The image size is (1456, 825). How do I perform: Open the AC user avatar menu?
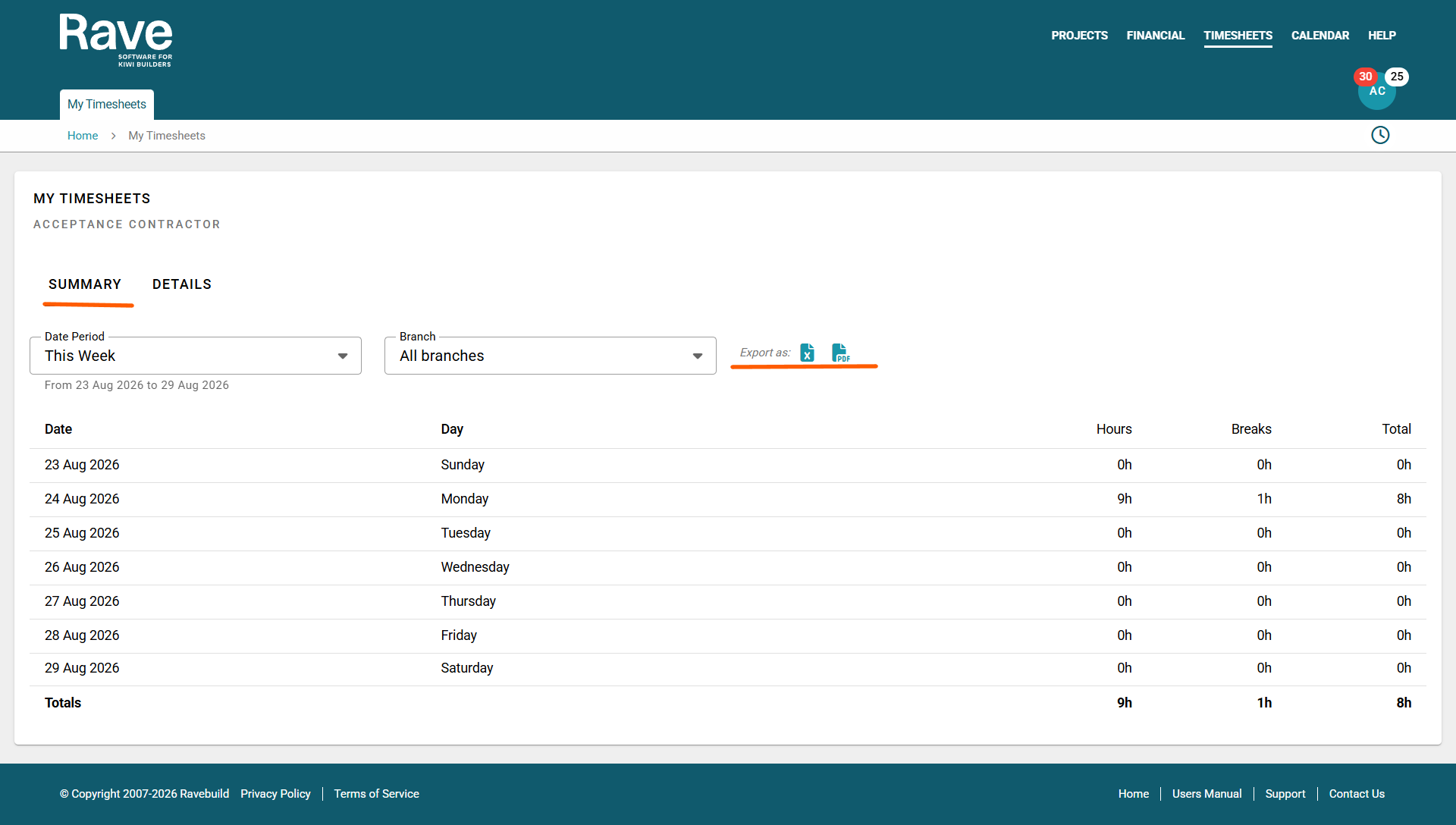[1377, 92]
